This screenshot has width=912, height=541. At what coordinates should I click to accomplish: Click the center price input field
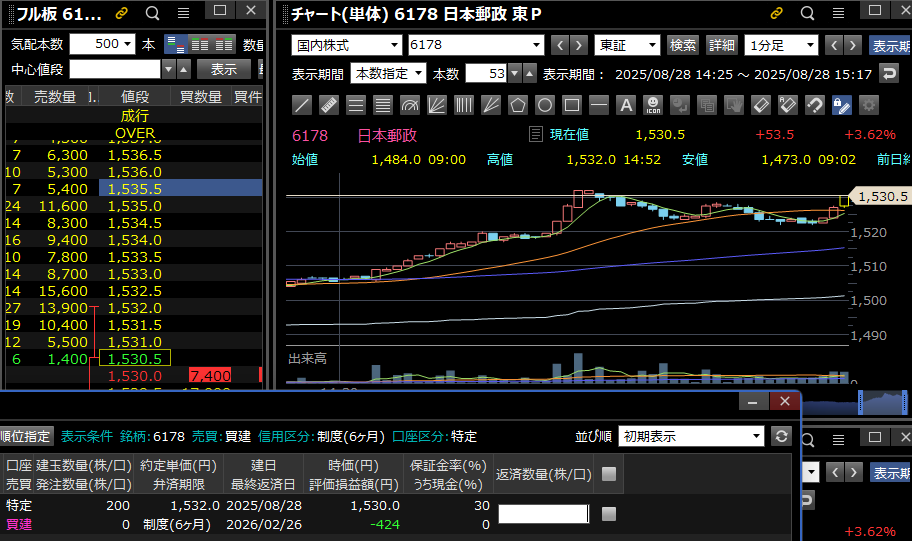click(x=115, y=69)
